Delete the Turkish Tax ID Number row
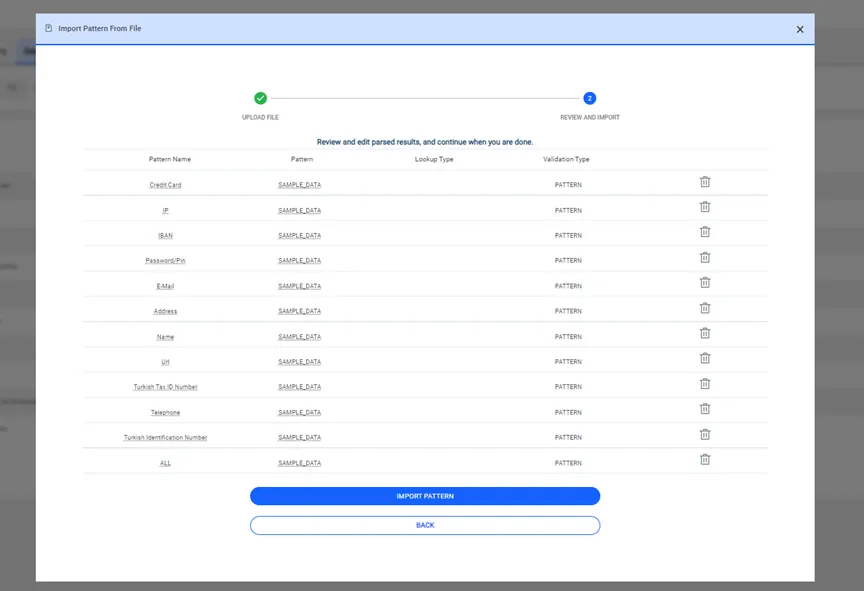This screenshot has width=864, height=591. click(x=705, y=383)
